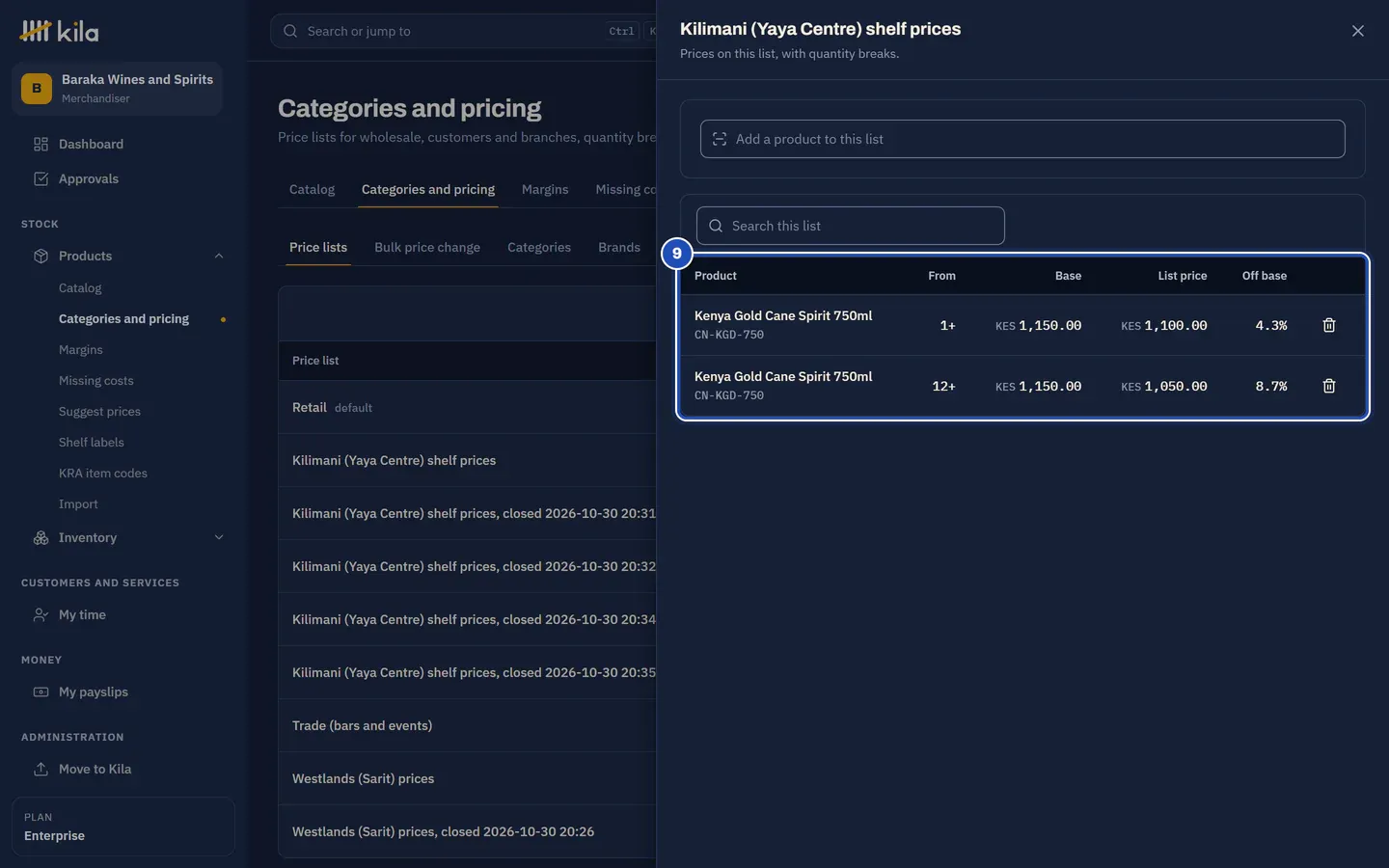
Task: Open Missing costs in sidebar
Action: (96, 380)
